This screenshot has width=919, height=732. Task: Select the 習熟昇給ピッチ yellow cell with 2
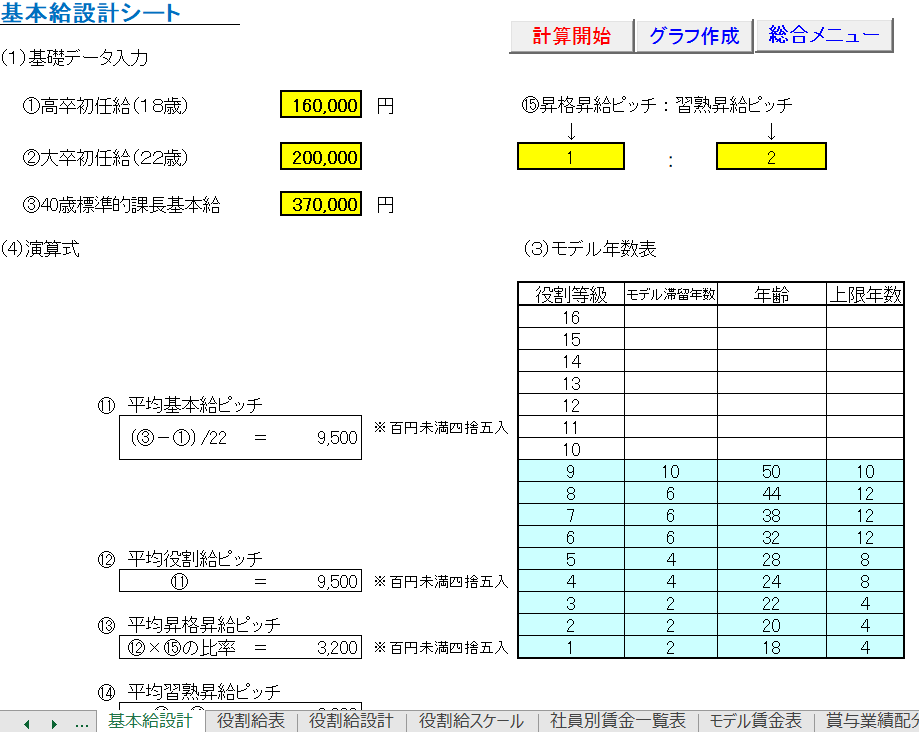coord(771,156)
